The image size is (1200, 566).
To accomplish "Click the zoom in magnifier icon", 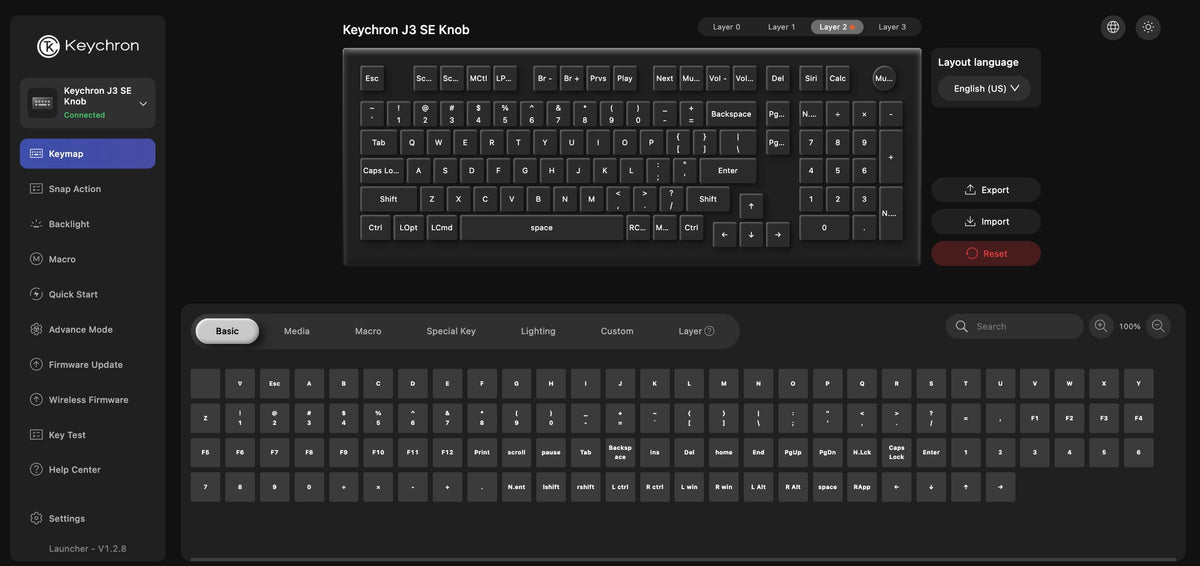I will pyautogui.click(x=1101, y=326).
